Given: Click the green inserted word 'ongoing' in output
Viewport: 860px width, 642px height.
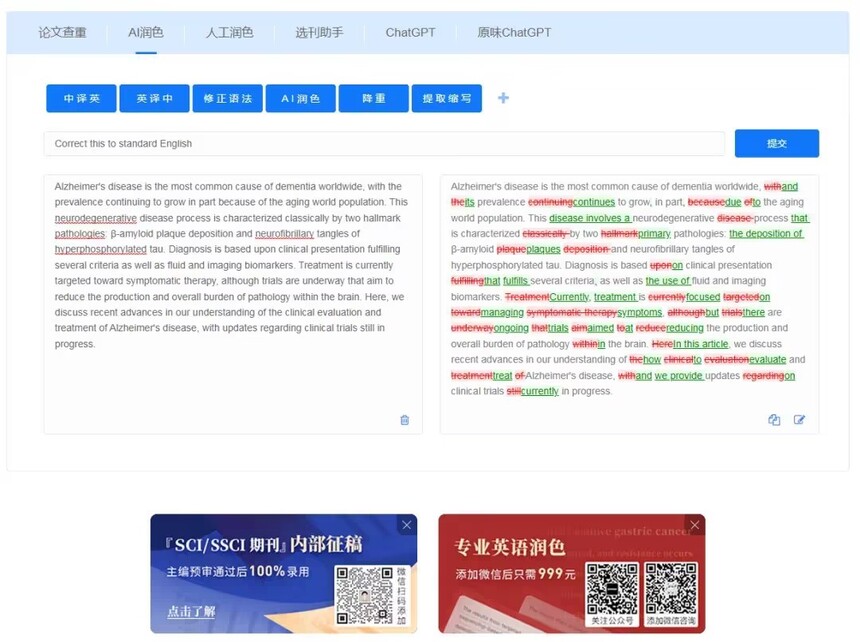Looking at the screenshot, I should [x=511, y=328].
